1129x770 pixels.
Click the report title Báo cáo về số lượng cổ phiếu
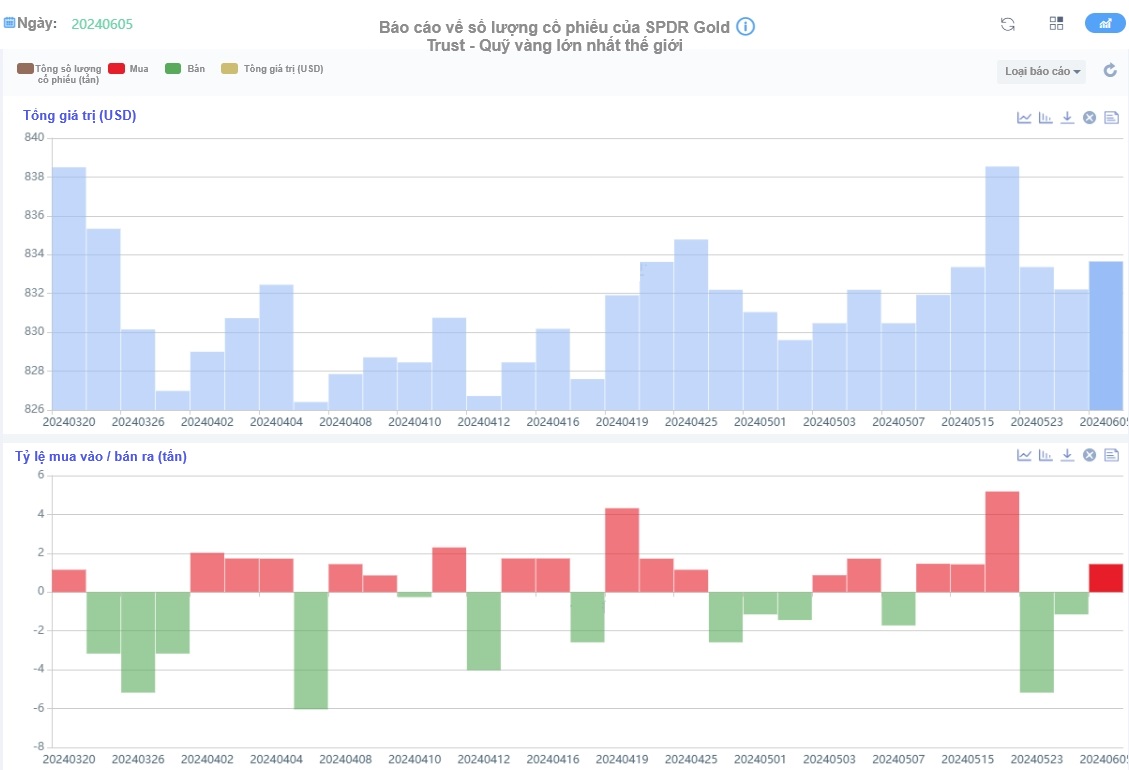(x=554, y=36)
